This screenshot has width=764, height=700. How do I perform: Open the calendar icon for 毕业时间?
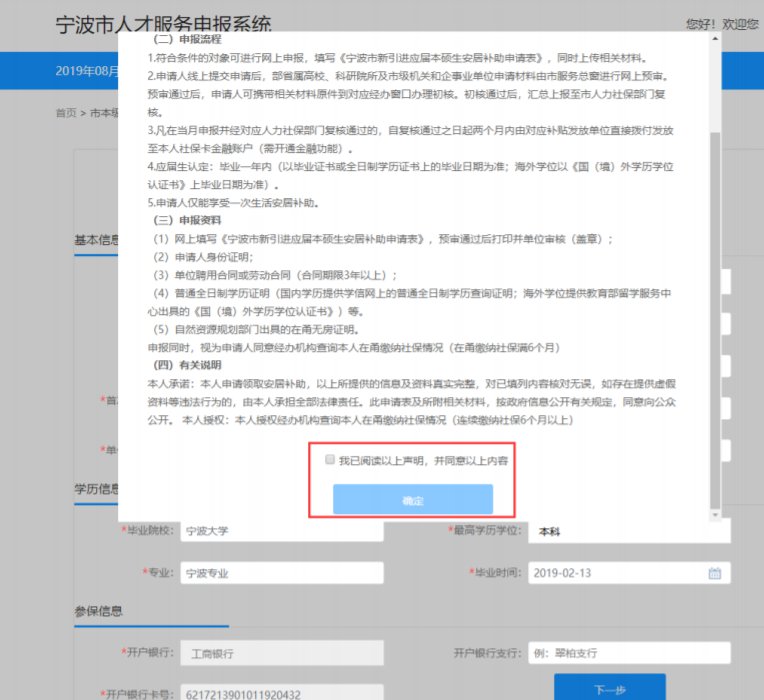pos(714,573)
